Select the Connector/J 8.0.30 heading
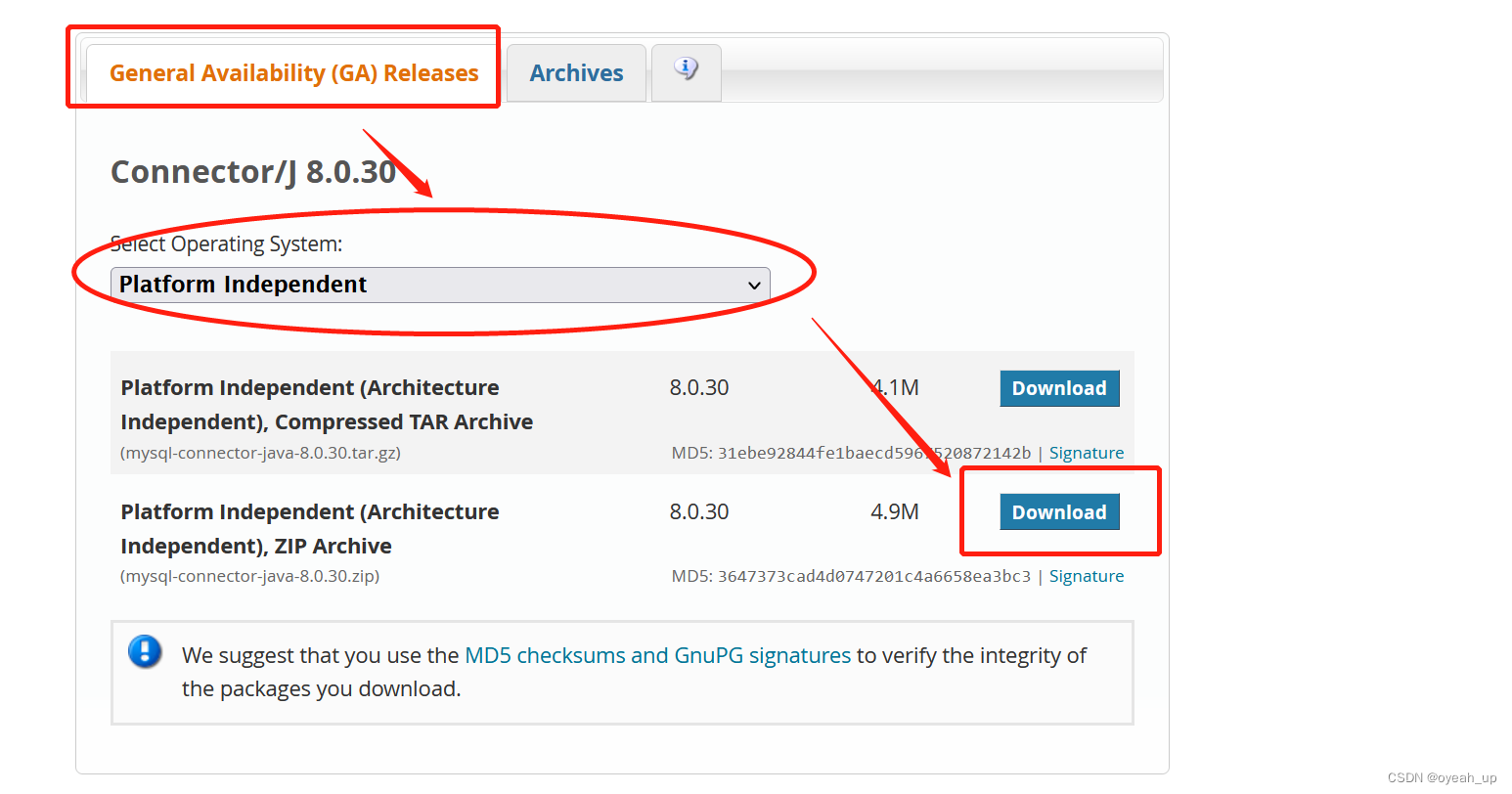Image resolution: width=1512 pixels, height=794 pixels. [253, 172]
